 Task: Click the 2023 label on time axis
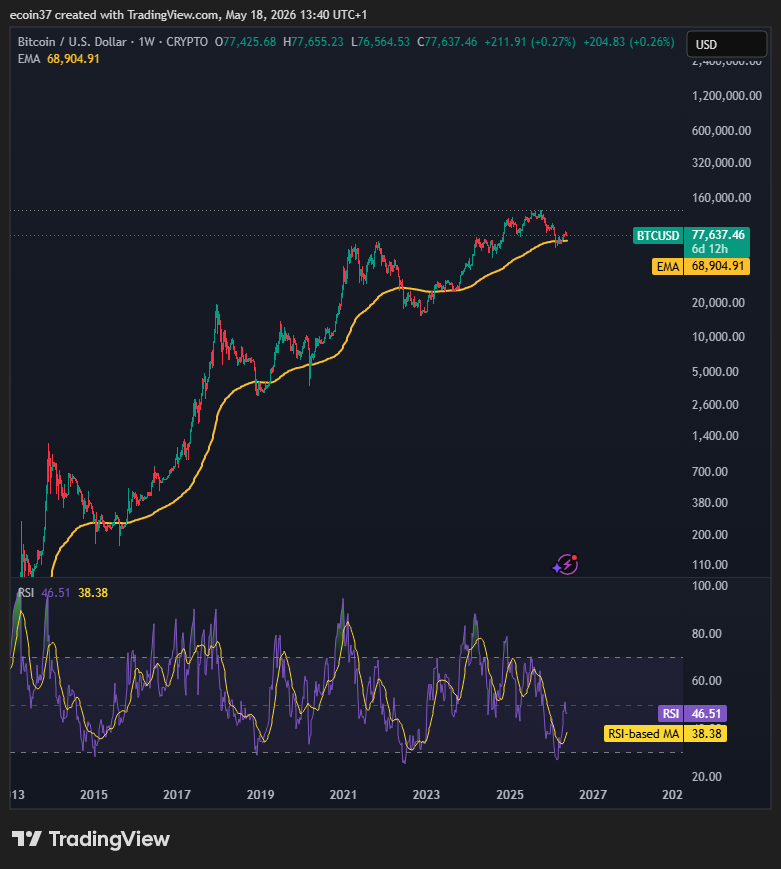pyautogui.click(x=426, y=794)
